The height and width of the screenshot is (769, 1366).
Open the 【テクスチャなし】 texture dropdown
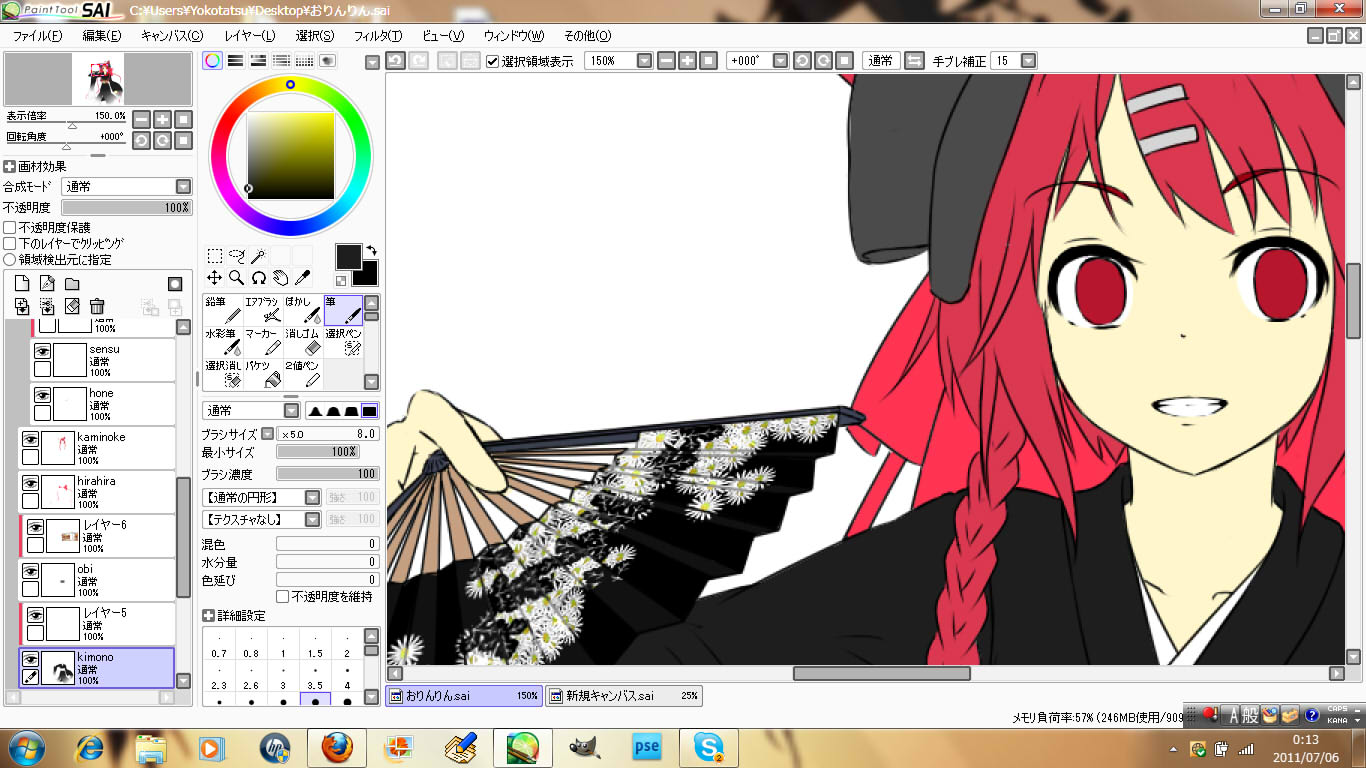pyautogui.click(x=313, y=519)
